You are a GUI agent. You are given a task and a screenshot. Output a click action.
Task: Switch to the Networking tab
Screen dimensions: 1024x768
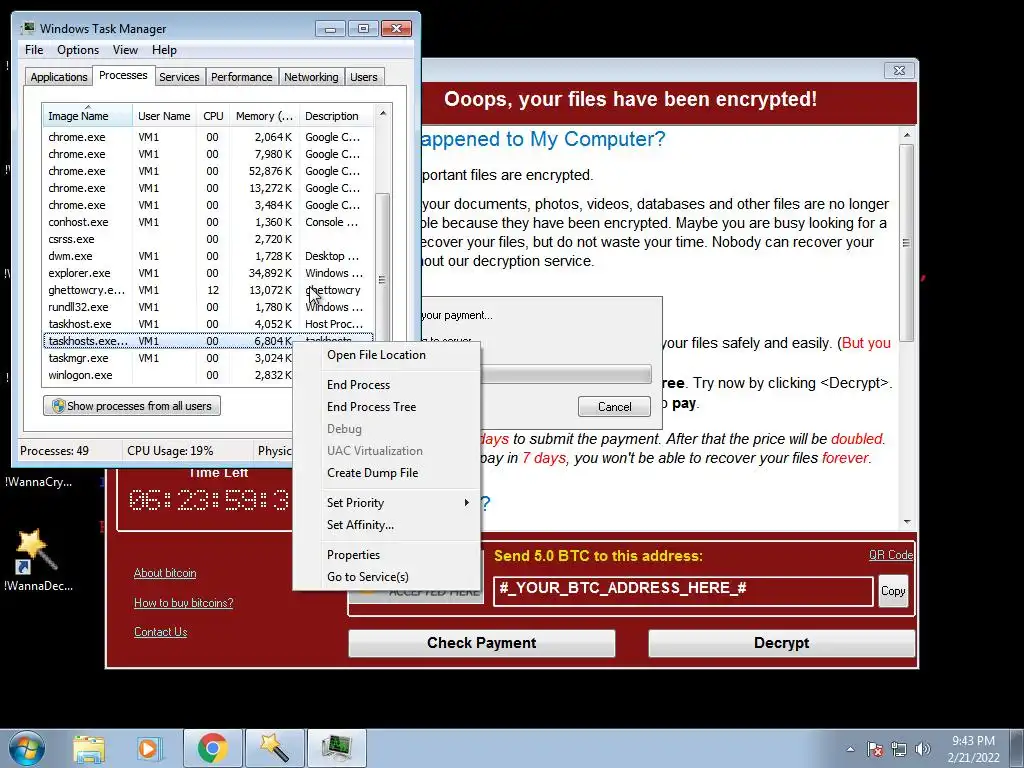[x=311, y=76]
